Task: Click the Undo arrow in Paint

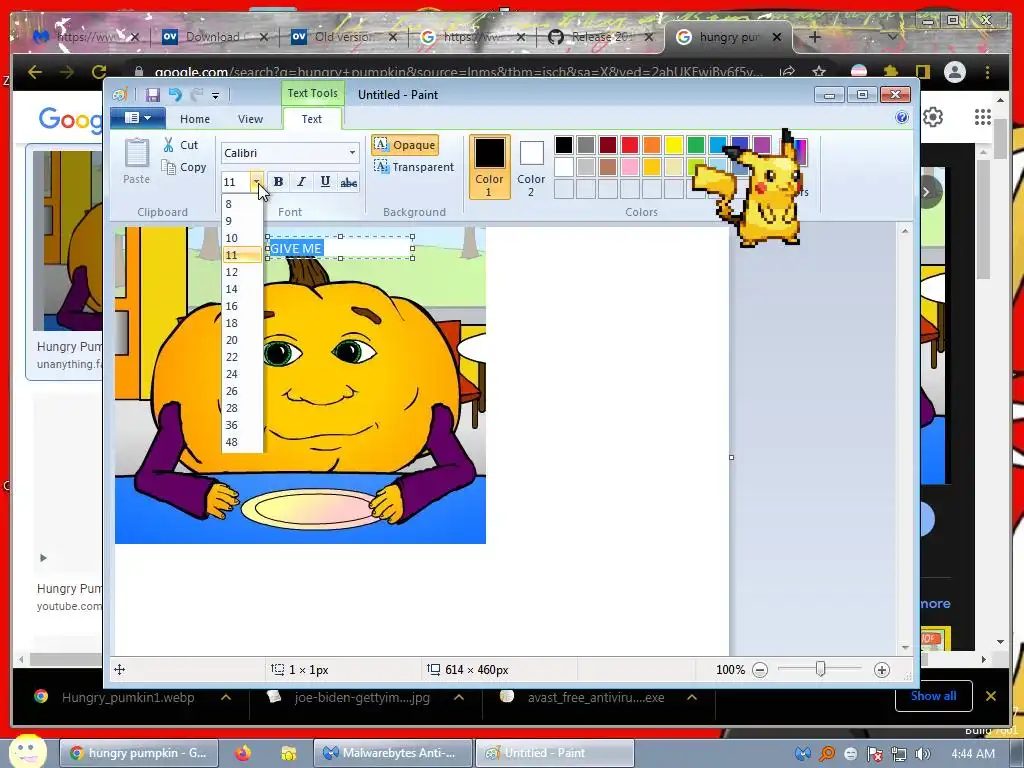Action: 175,95
